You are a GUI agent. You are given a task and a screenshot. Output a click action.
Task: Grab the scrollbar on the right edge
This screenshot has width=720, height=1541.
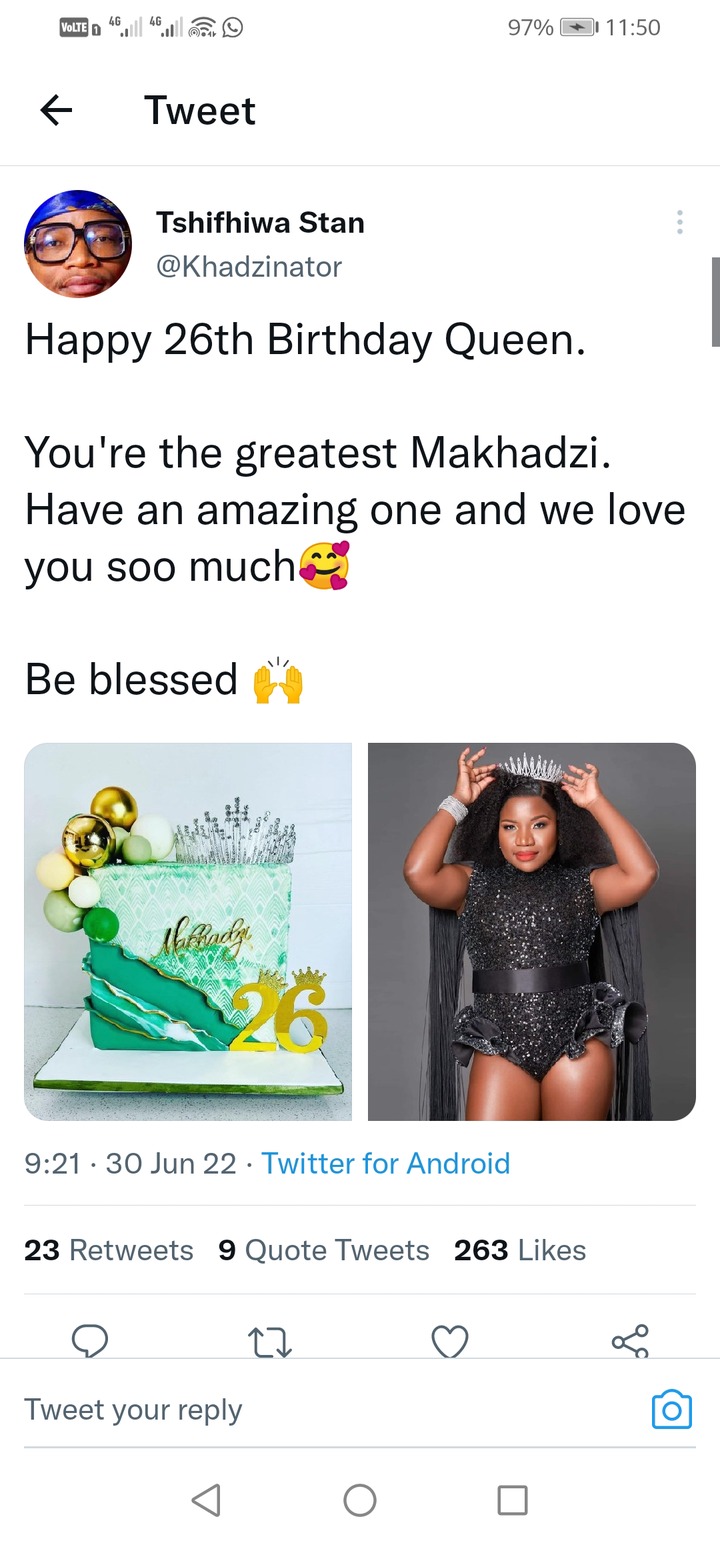click(716, 302)
